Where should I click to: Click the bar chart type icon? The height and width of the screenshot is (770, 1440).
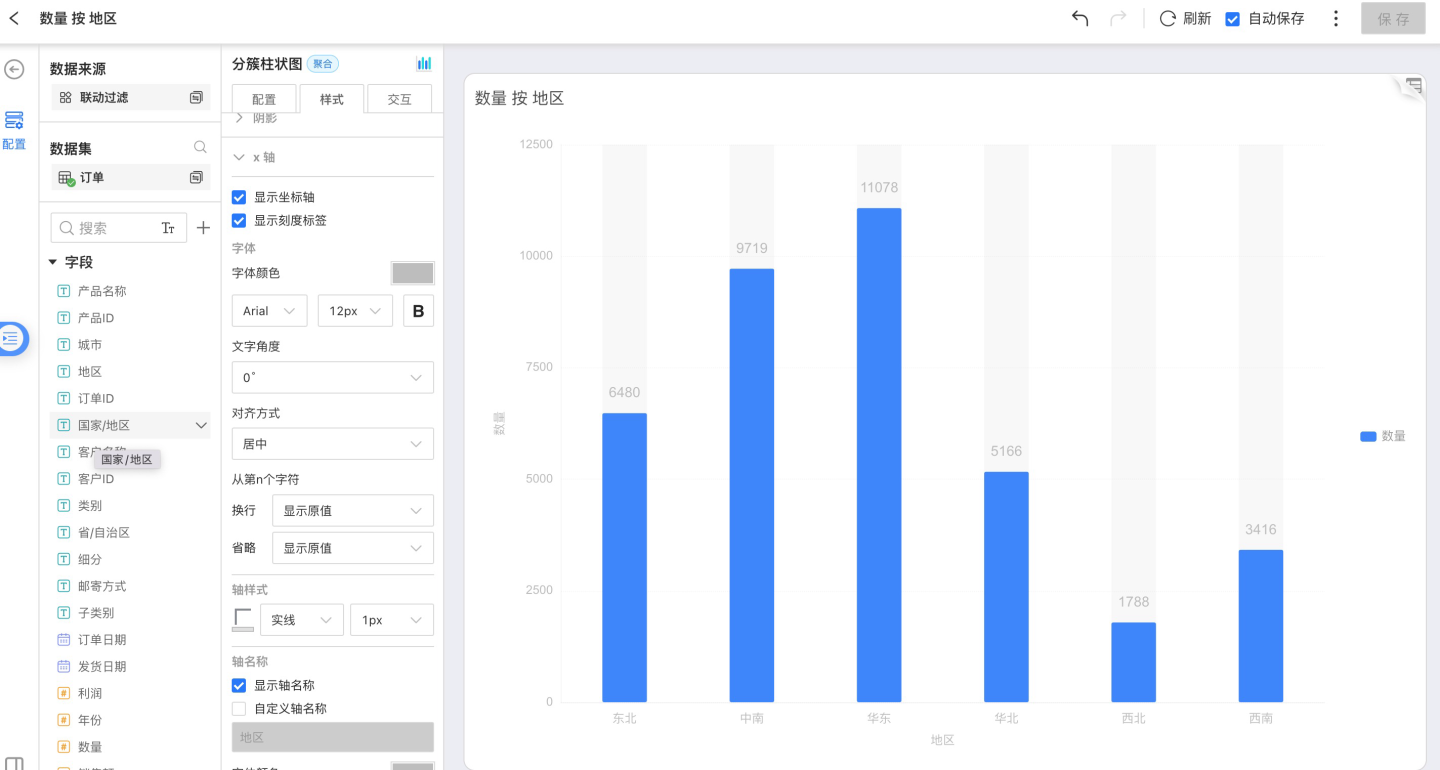click(424, 64)
